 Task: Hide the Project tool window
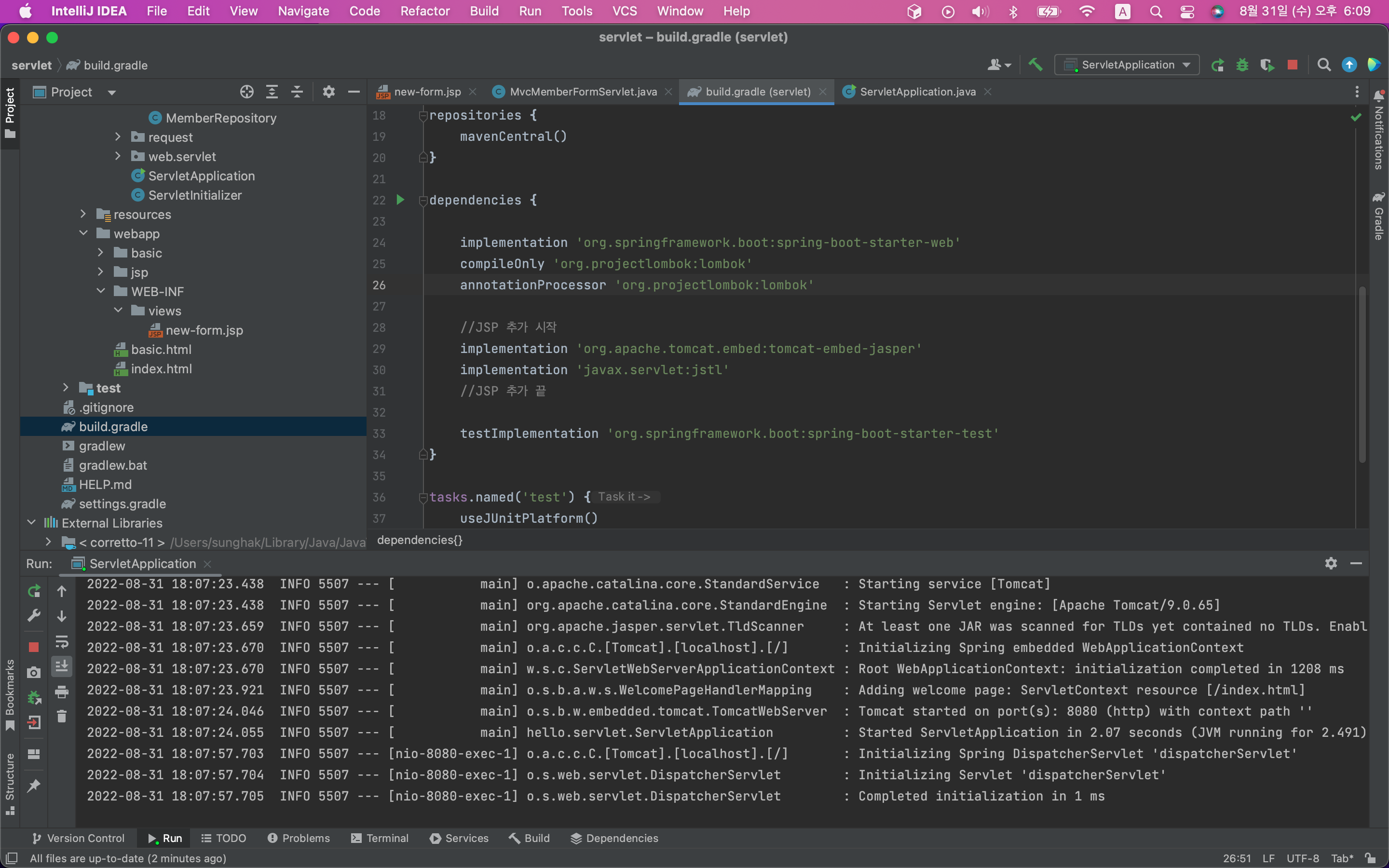[354, 92]
